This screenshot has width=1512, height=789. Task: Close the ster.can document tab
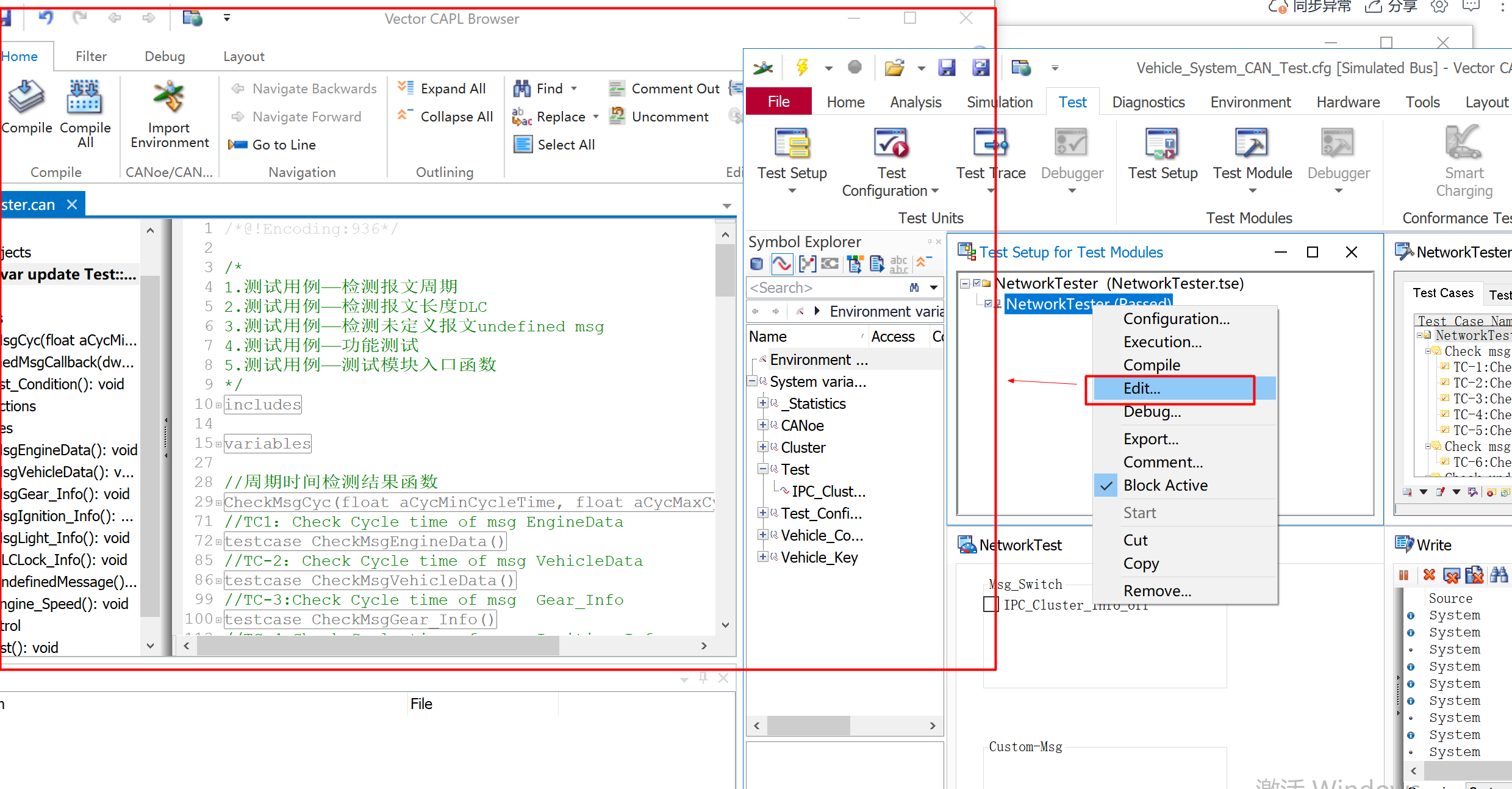(x=72, y=204)
